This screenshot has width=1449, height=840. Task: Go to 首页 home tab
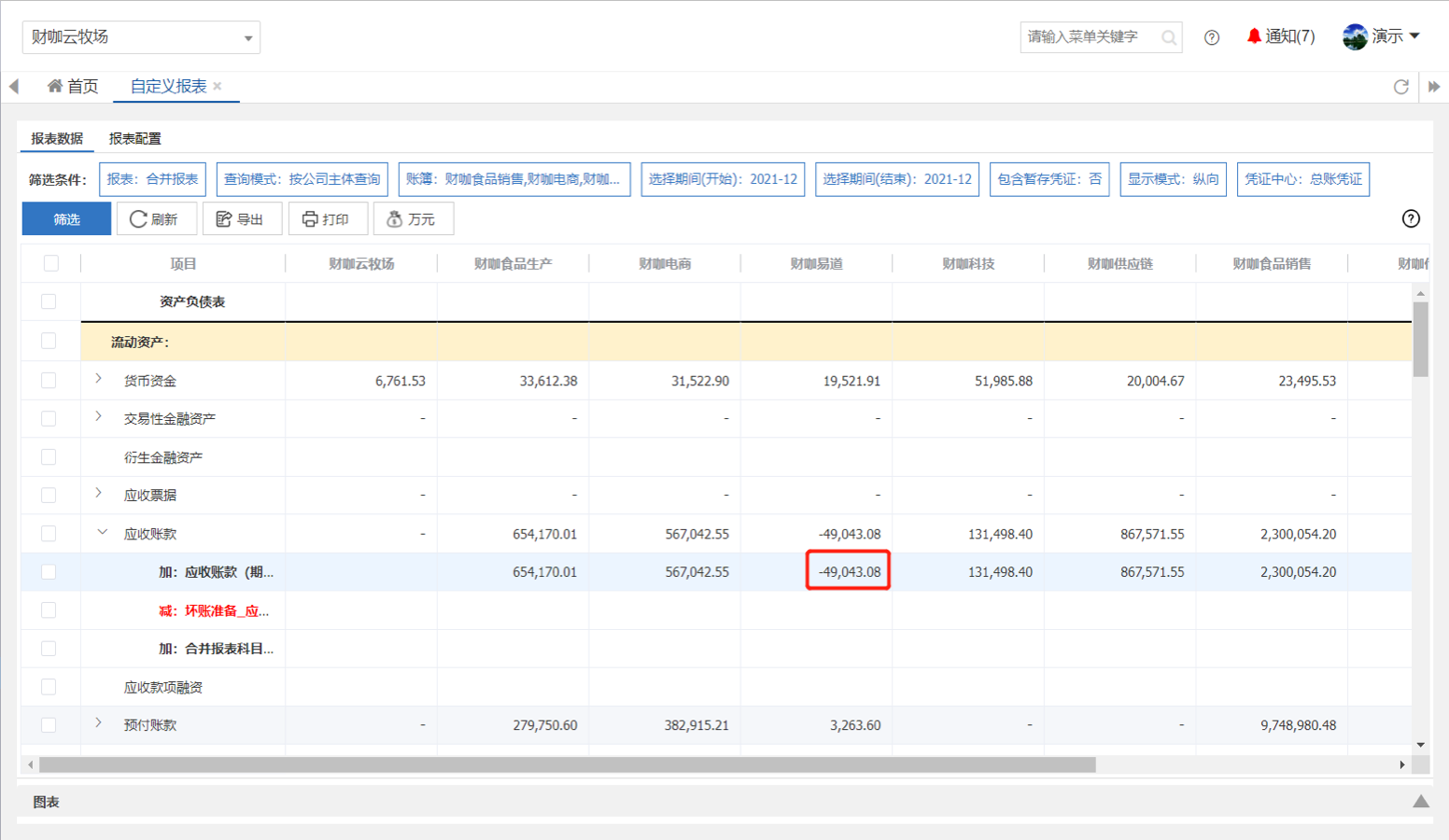[x=73, y=87]
